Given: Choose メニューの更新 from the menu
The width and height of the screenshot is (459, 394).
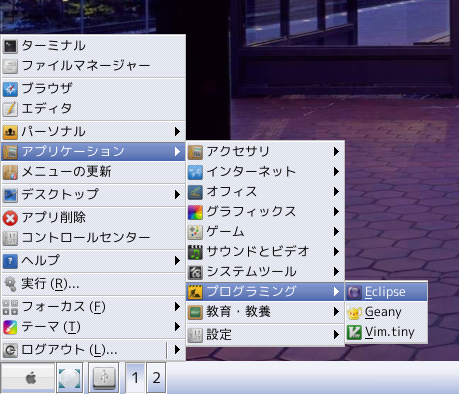Looking at the screenshot, I should point(93,172).
